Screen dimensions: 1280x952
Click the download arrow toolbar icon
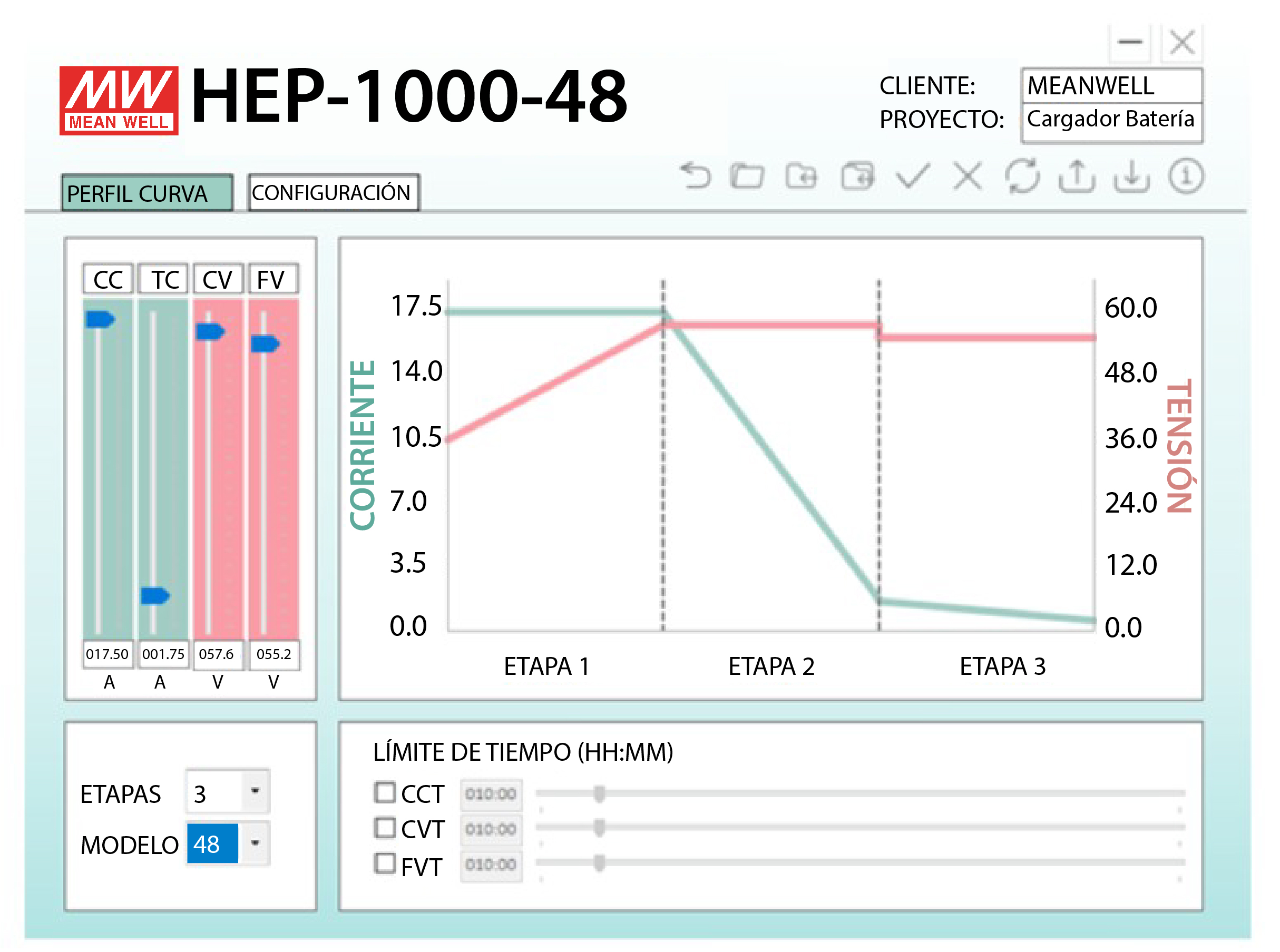tap(1132, 176)
